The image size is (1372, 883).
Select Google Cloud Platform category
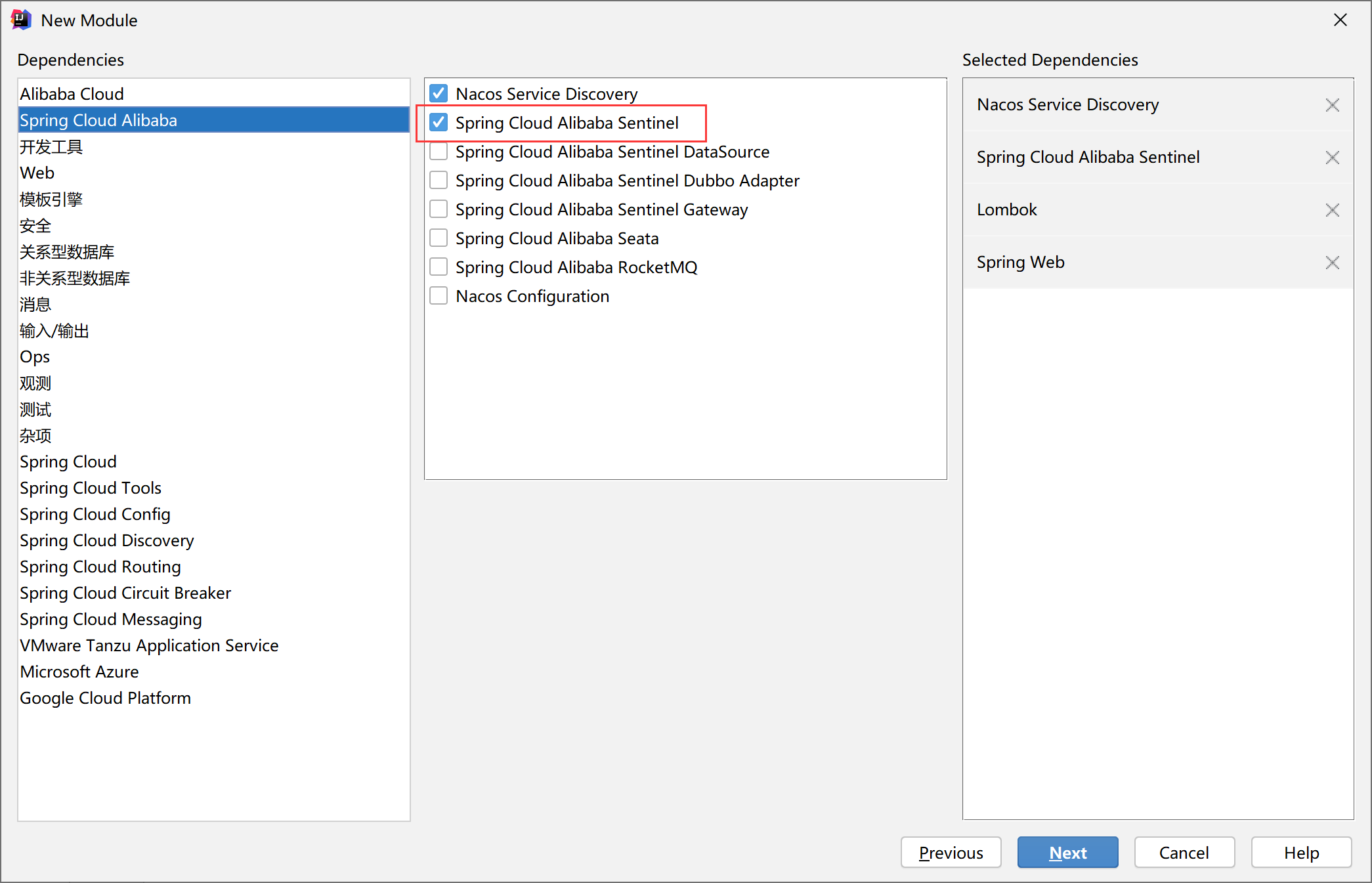tap(213, 698)
